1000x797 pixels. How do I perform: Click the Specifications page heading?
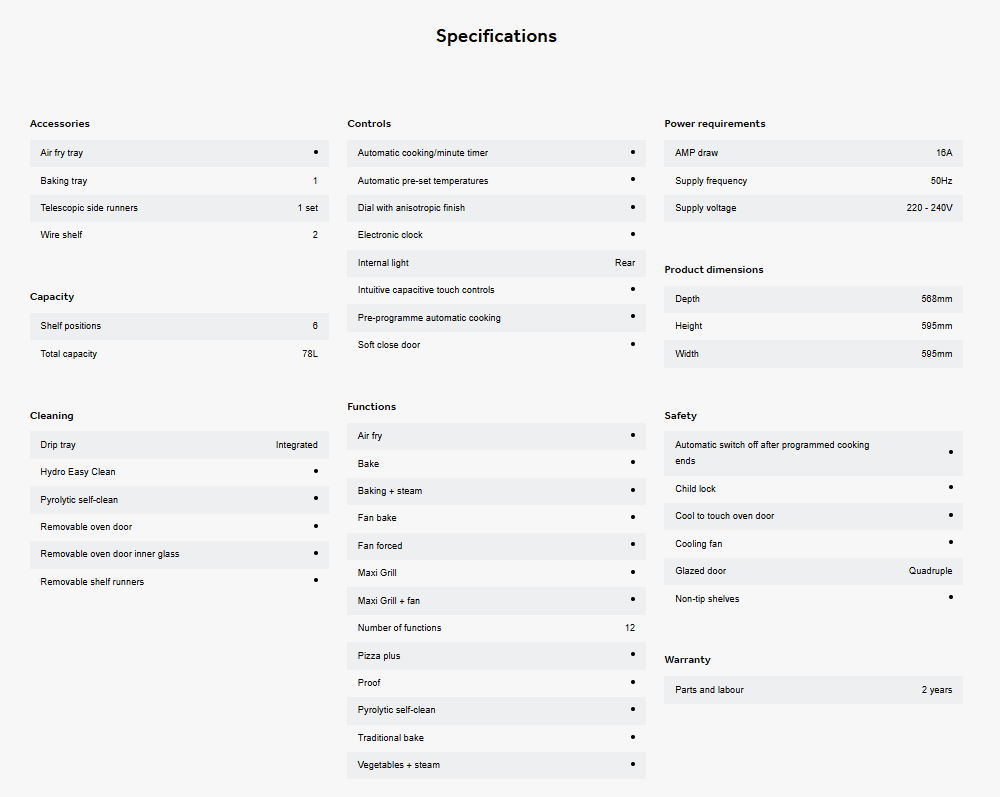point(496,36)
